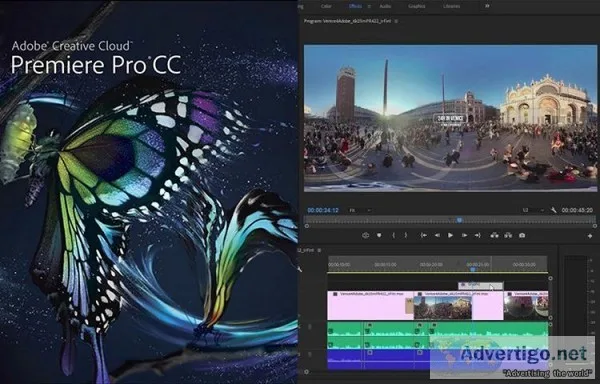
Task: Mark In point with left brace button
Action: [x=393, y=236]
